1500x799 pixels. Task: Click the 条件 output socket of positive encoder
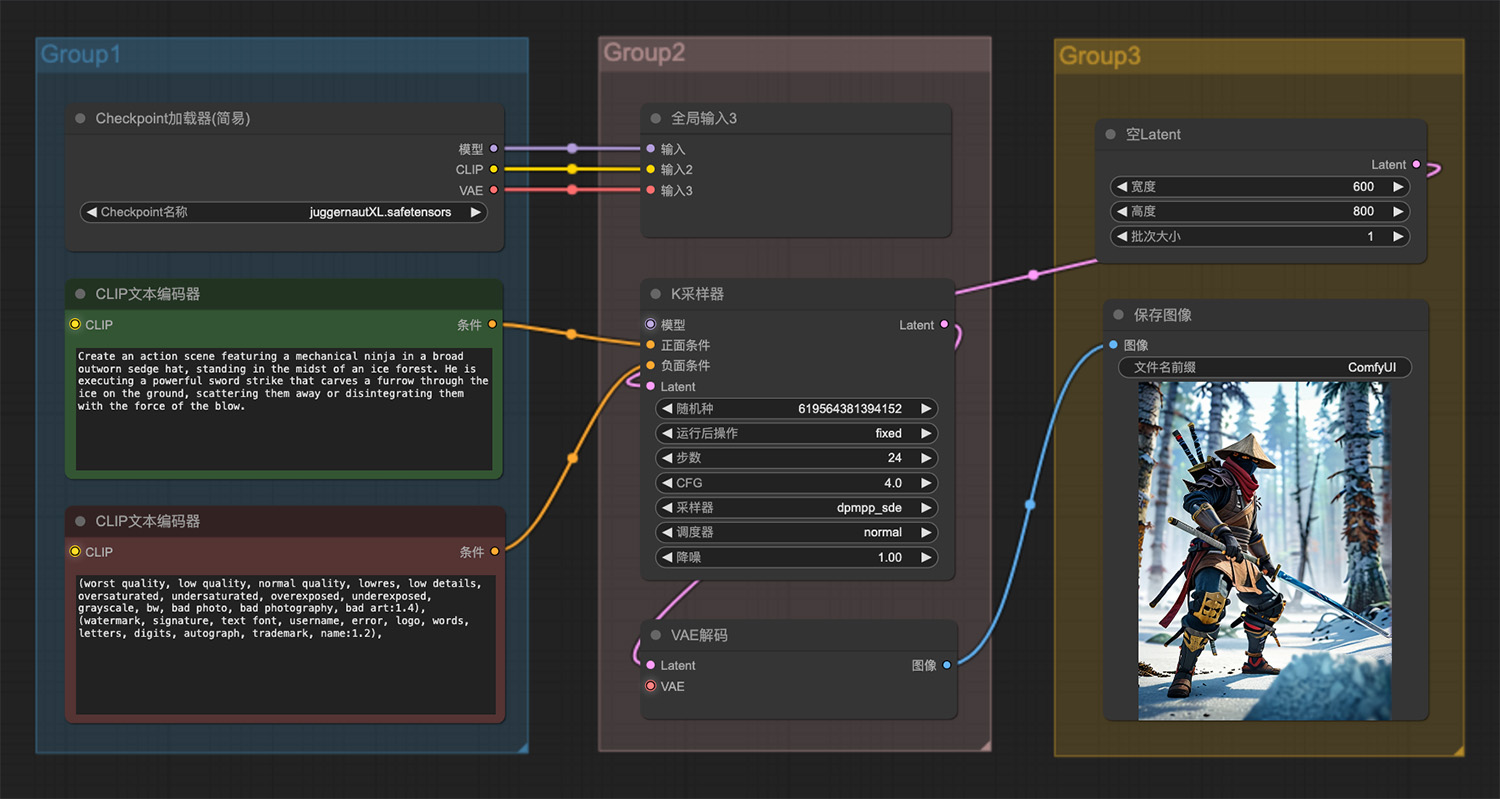[494, 325]
